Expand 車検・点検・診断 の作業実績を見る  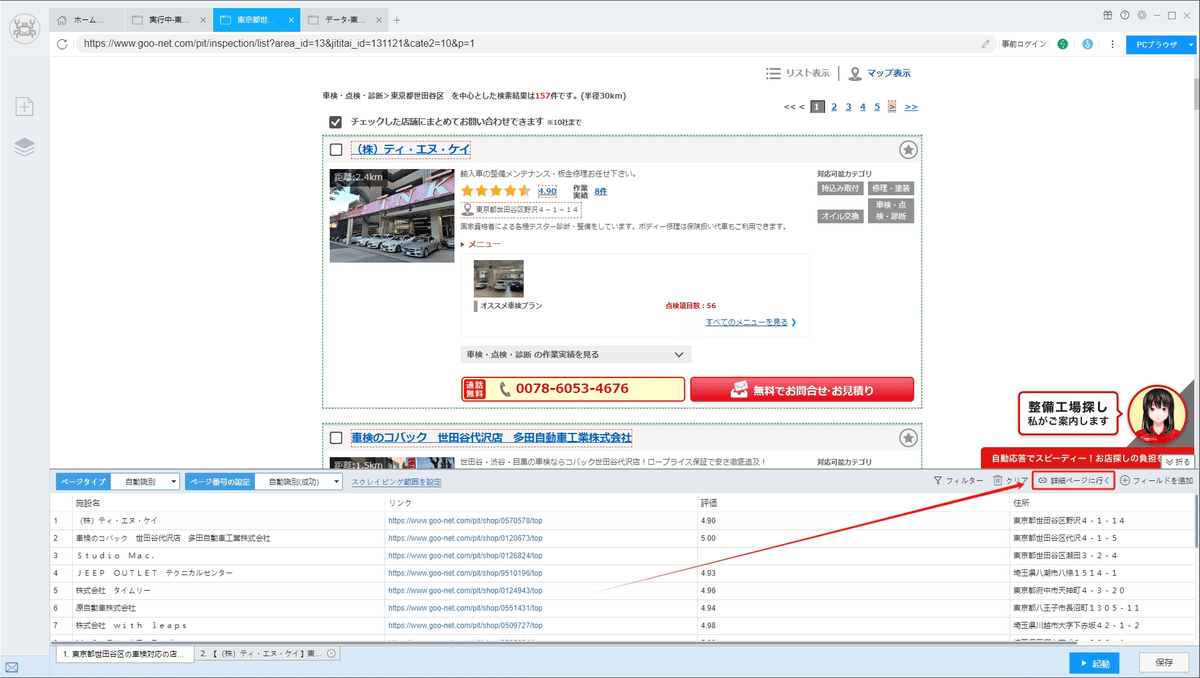(x=575, y=355)
